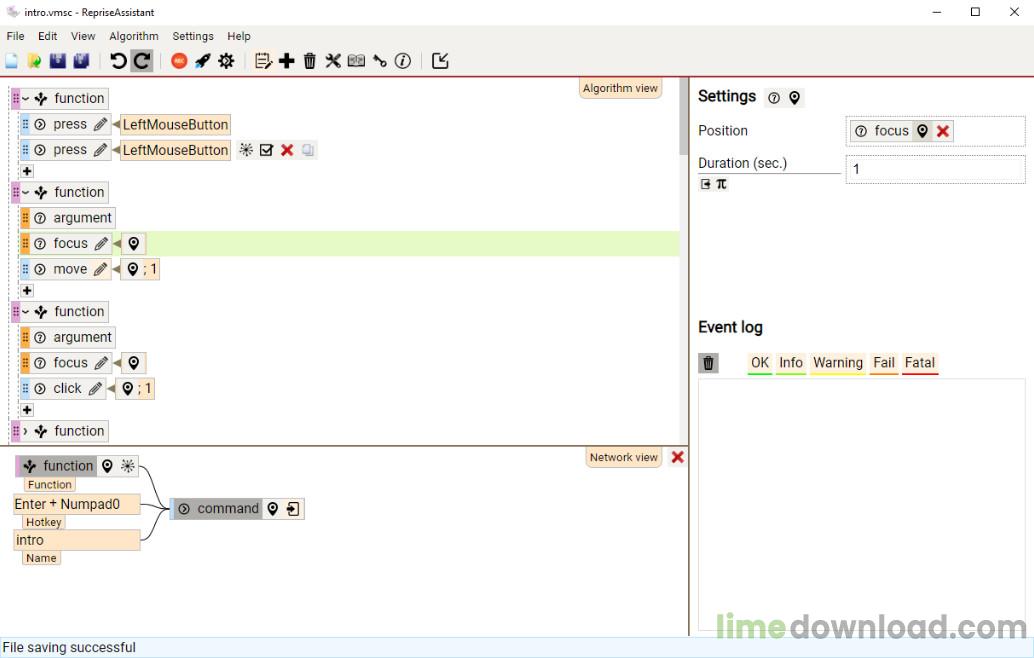The width and height of the screenshot is (1034, 658).
Task: Open the Settings menu in menu bar
Action: [x=193, y=36]
